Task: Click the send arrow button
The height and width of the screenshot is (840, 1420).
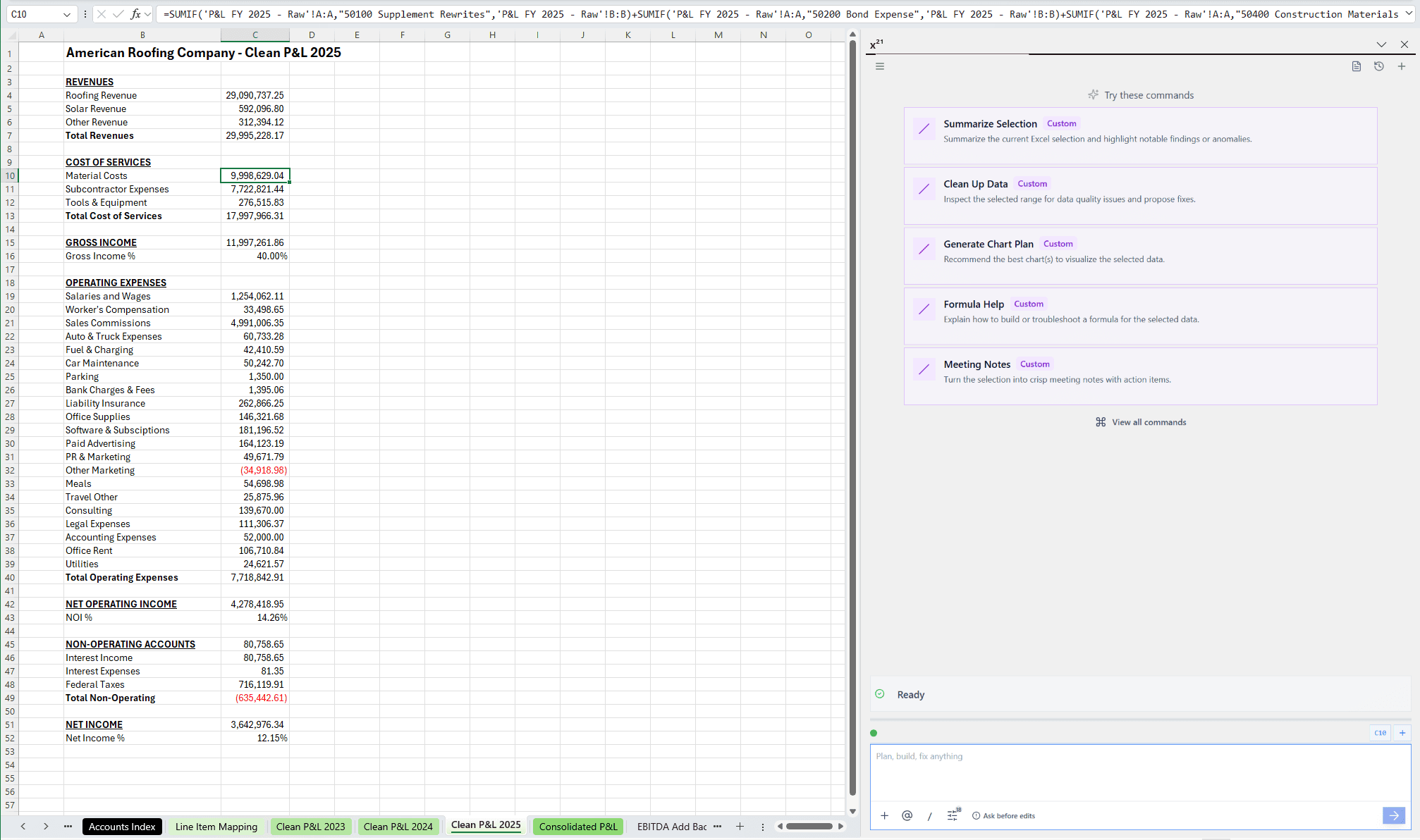Action: click(x=1393, y=815)
